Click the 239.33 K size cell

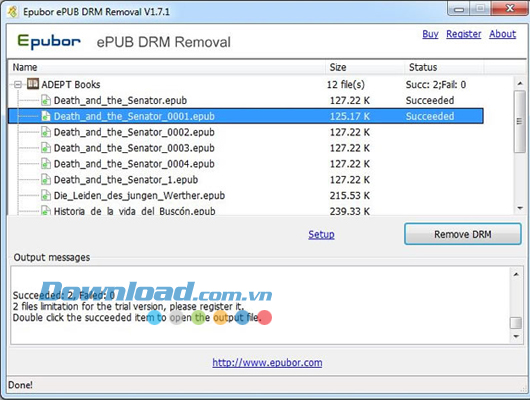(350, 211)
